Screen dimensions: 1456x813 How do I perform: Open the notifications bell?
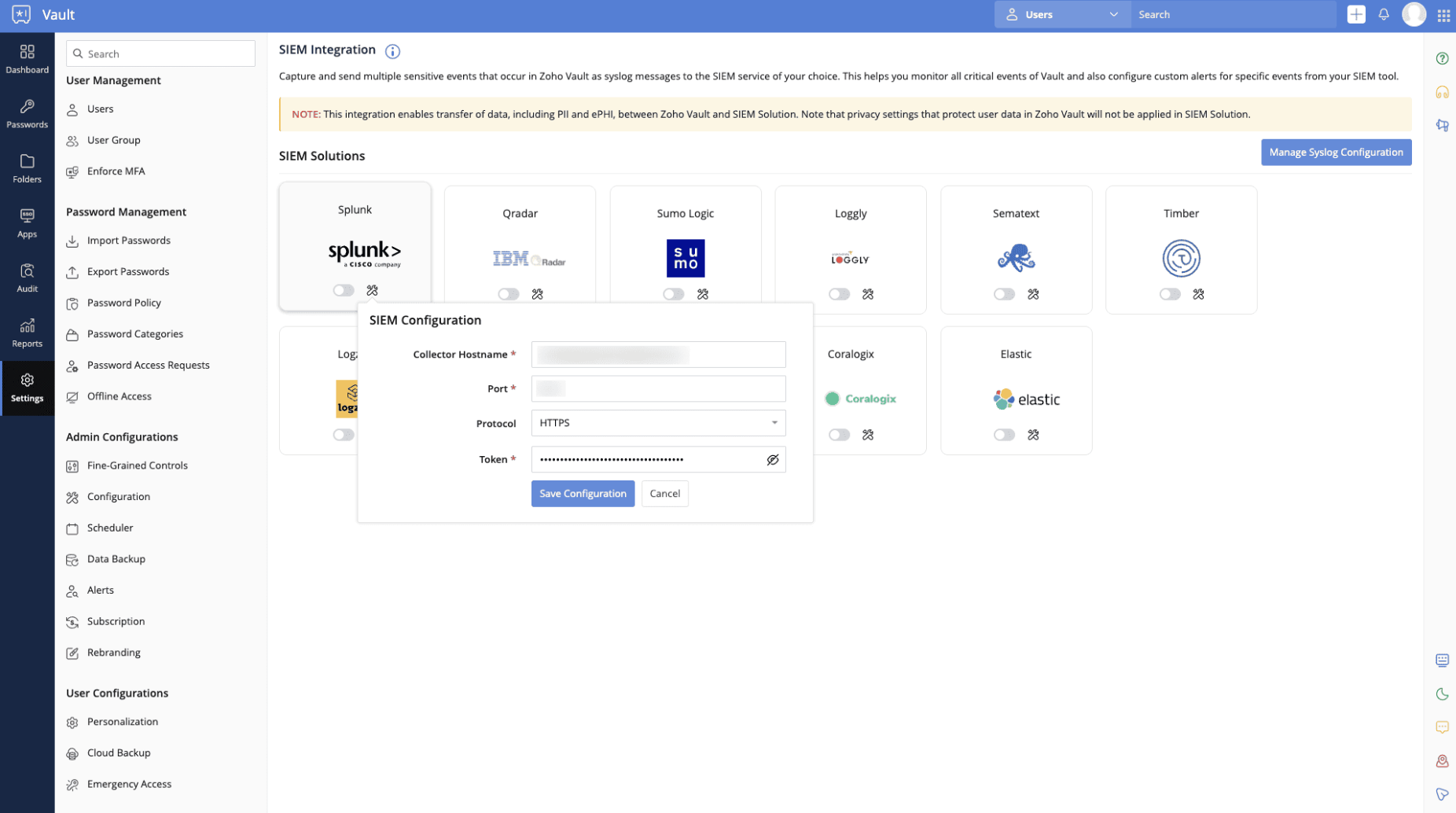pos(1384,14)
